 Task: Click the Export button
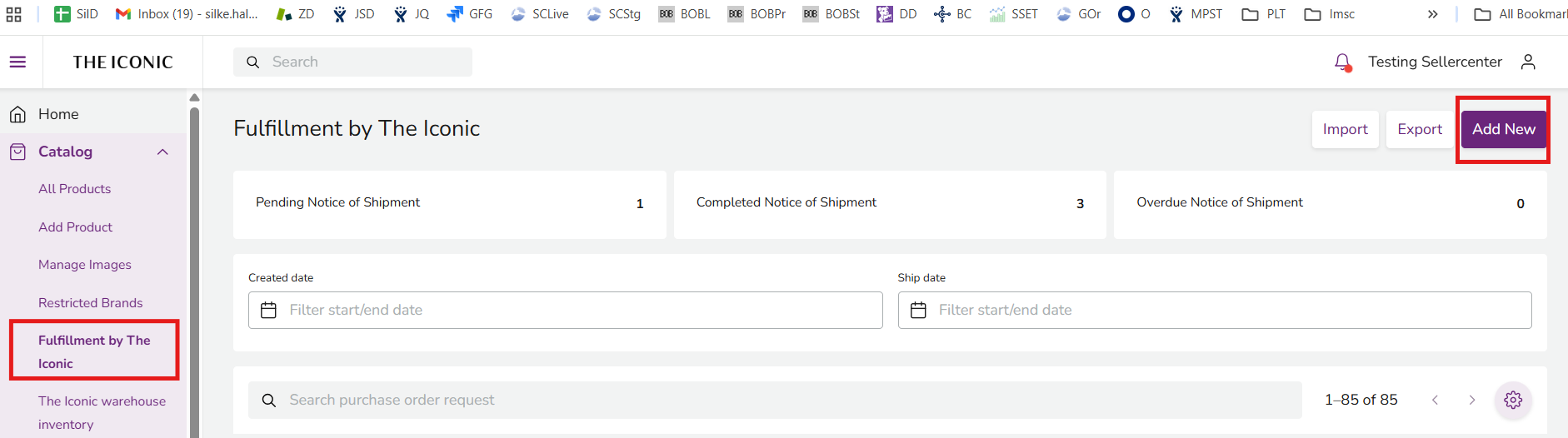tap(1420, 129)
